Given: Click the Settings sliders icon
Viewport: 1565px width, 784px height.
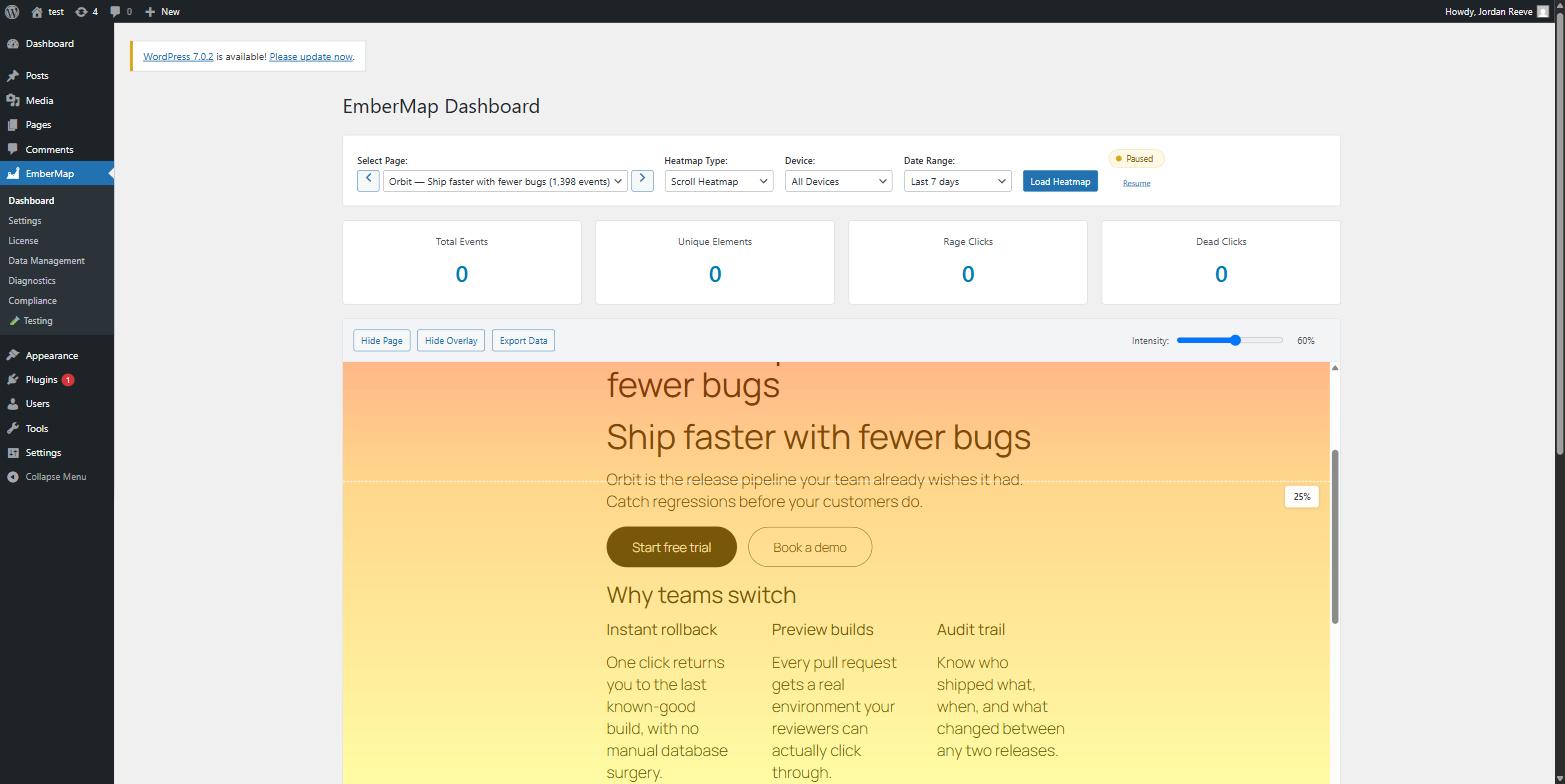Looking at the screenshot, I should [13, 453].
